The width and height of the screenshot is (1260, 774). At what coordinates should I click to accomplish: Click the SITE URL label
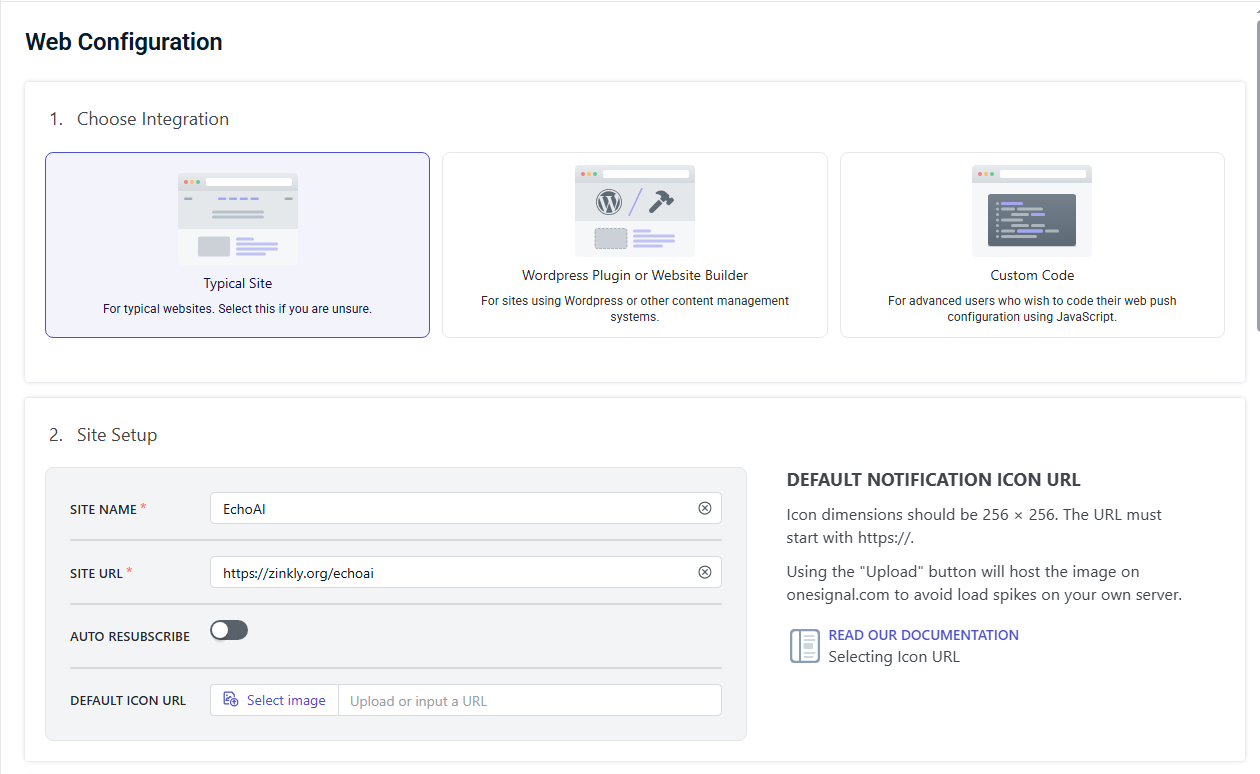[97, 573]
